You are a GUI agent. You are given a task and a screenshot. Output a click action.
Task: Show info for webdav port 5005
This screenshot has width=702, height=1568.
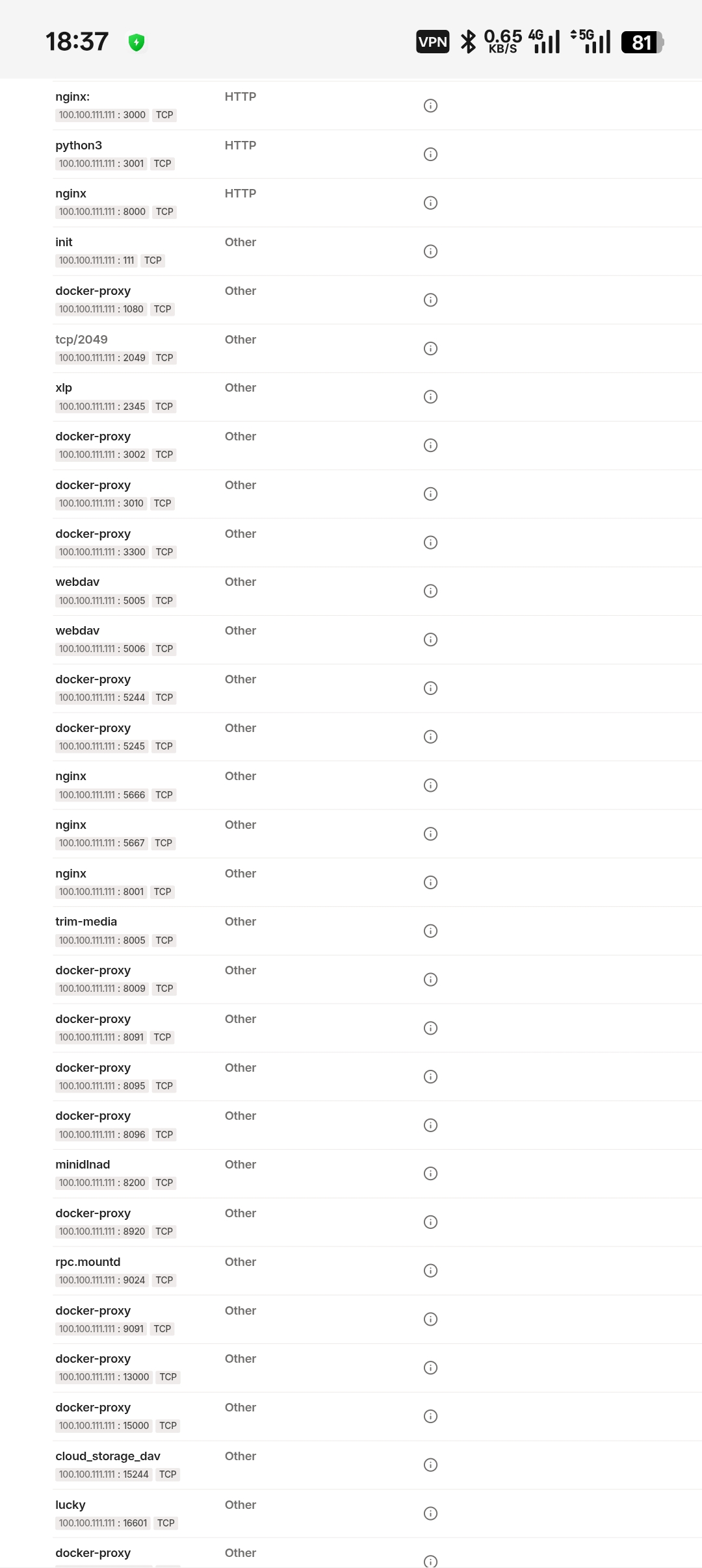click(x=430, y=591)
